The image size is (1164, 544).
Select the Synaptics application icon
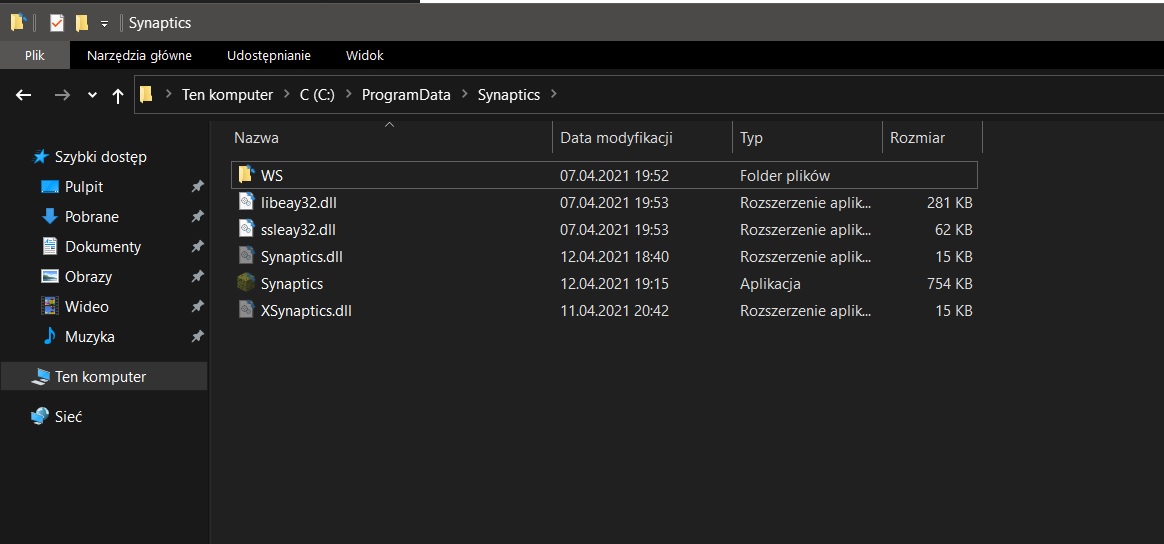(x=246, y=284)
